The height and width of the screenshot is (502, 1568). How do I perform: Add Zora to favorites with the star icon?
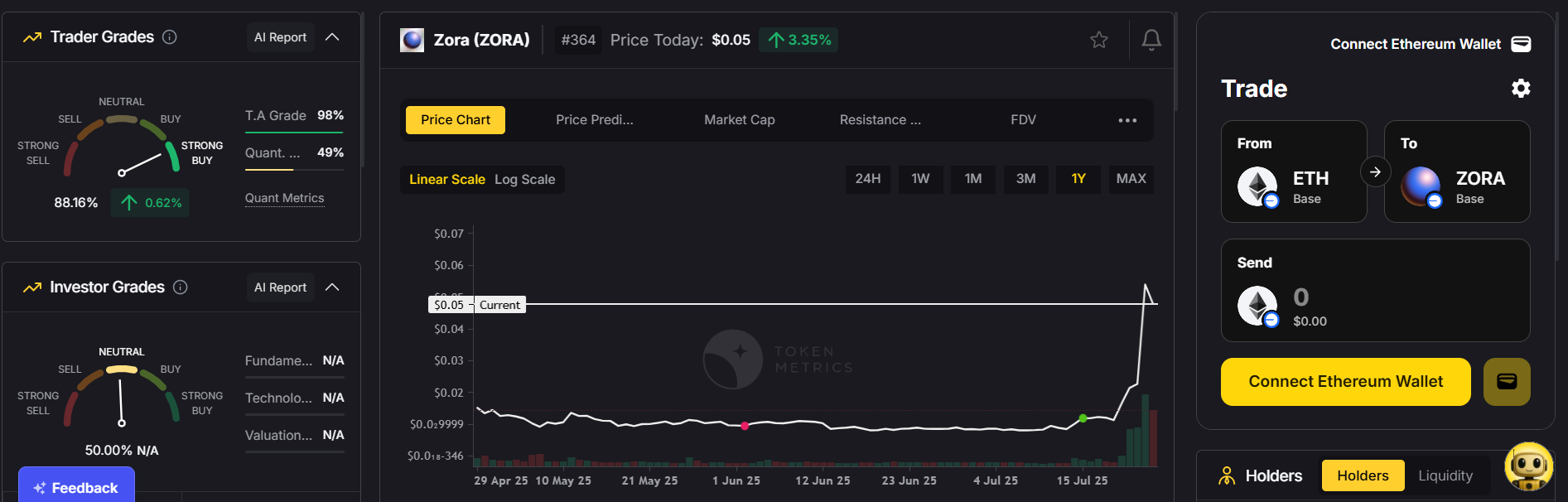click(1099, 40)
